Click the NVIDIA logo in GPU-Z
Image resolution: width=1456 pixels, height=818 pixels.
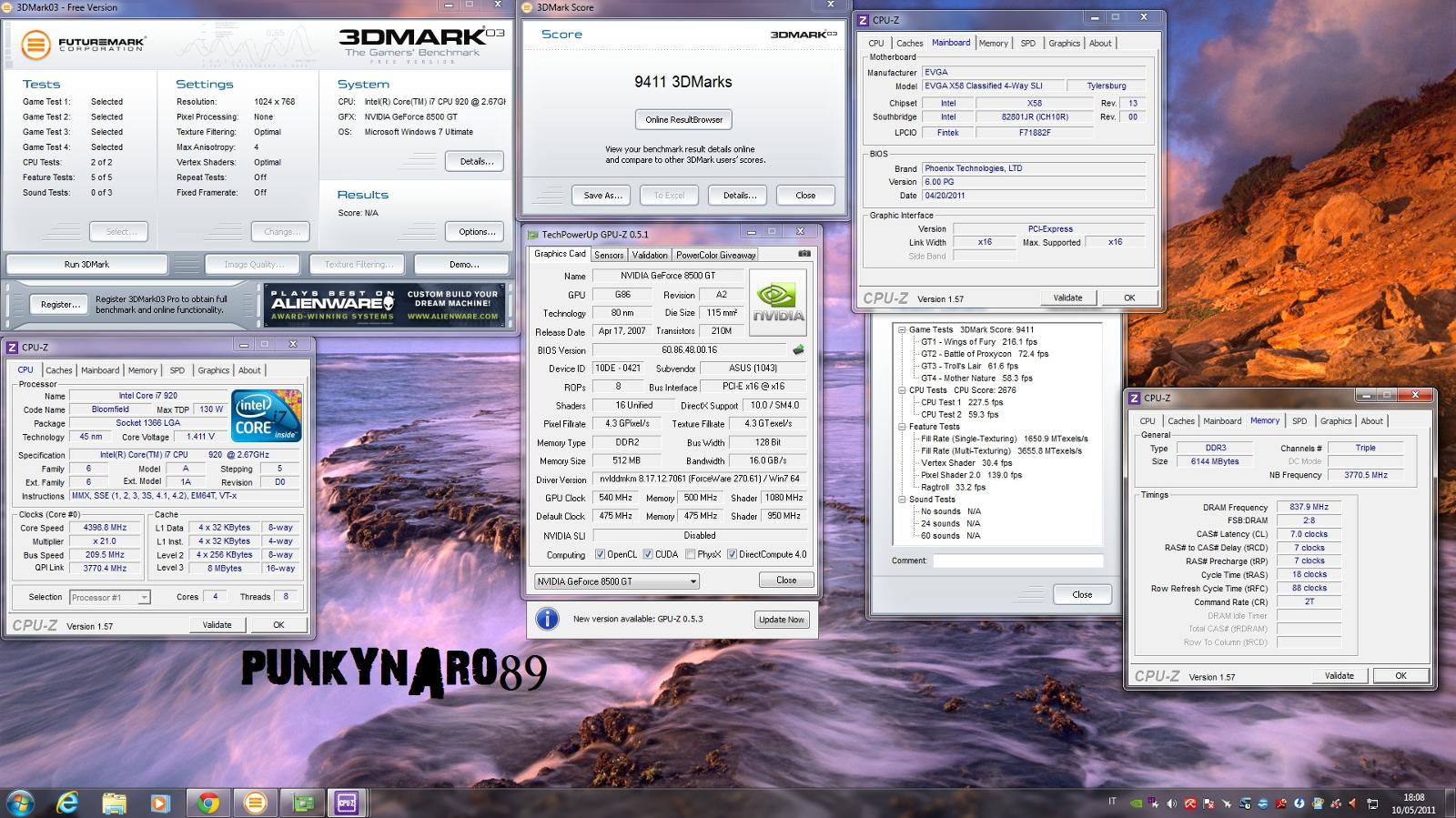pyautogui.click(x=778, y=303)
